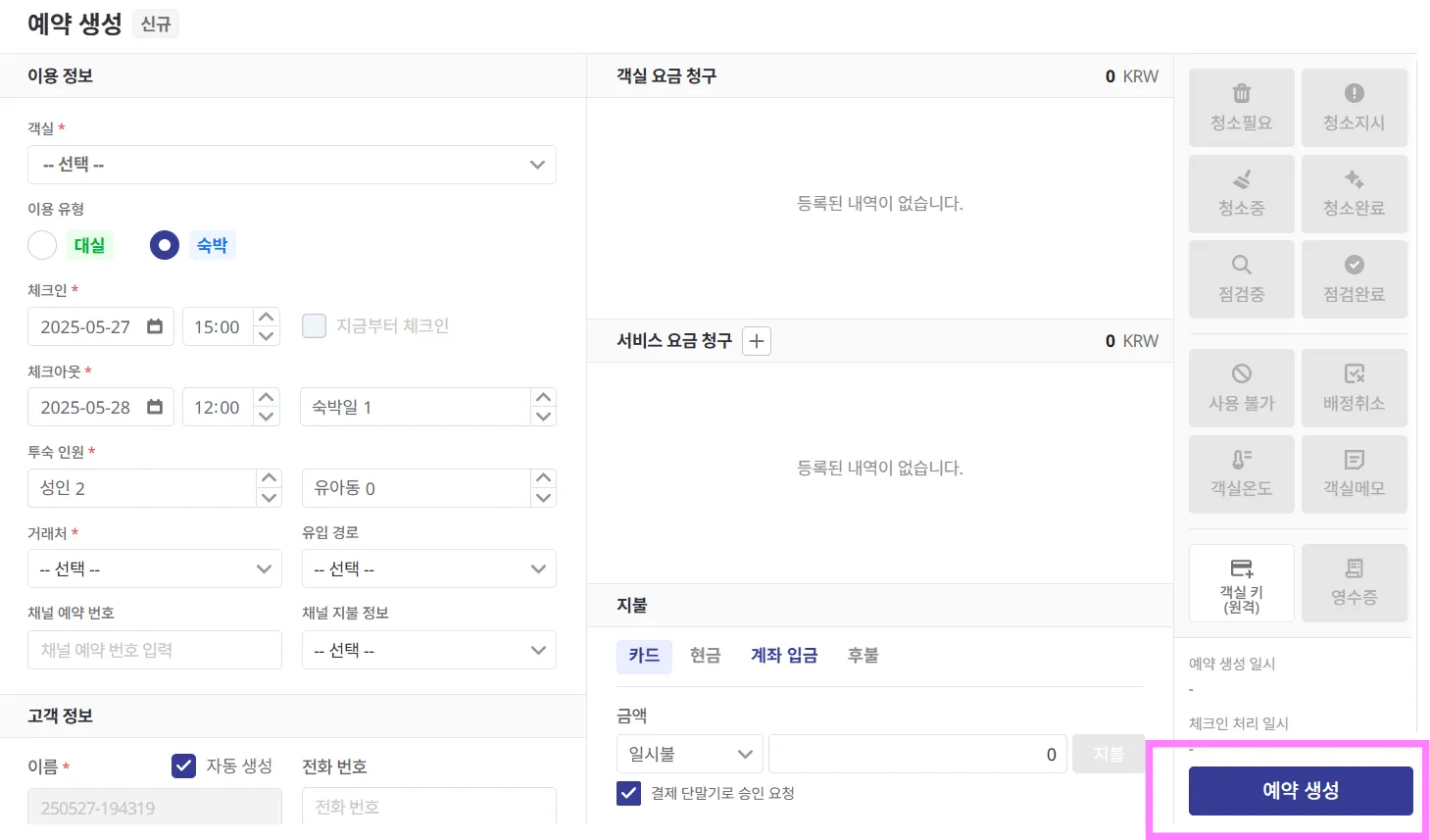Click the 청소필요 trash icon button
Screen dimensions: 1430x840
pos(1241,107)
